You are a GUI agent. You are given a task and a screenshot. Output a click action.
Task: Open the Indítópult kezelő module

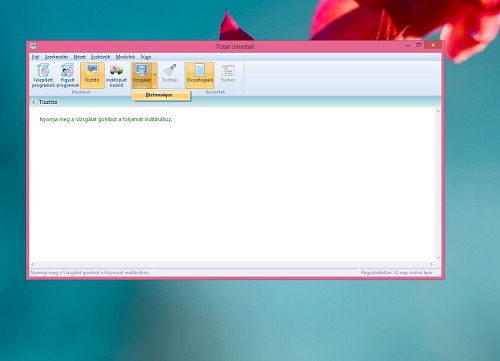coord(116,75)
